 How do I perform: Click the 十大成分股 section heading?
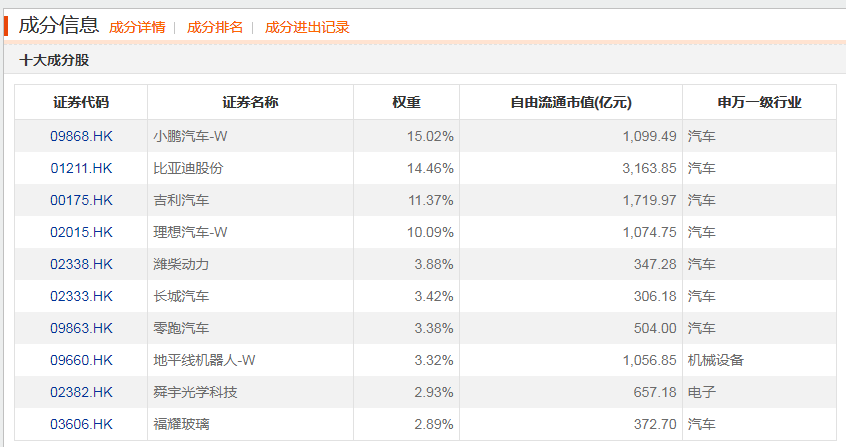click(x=54, y=61)
